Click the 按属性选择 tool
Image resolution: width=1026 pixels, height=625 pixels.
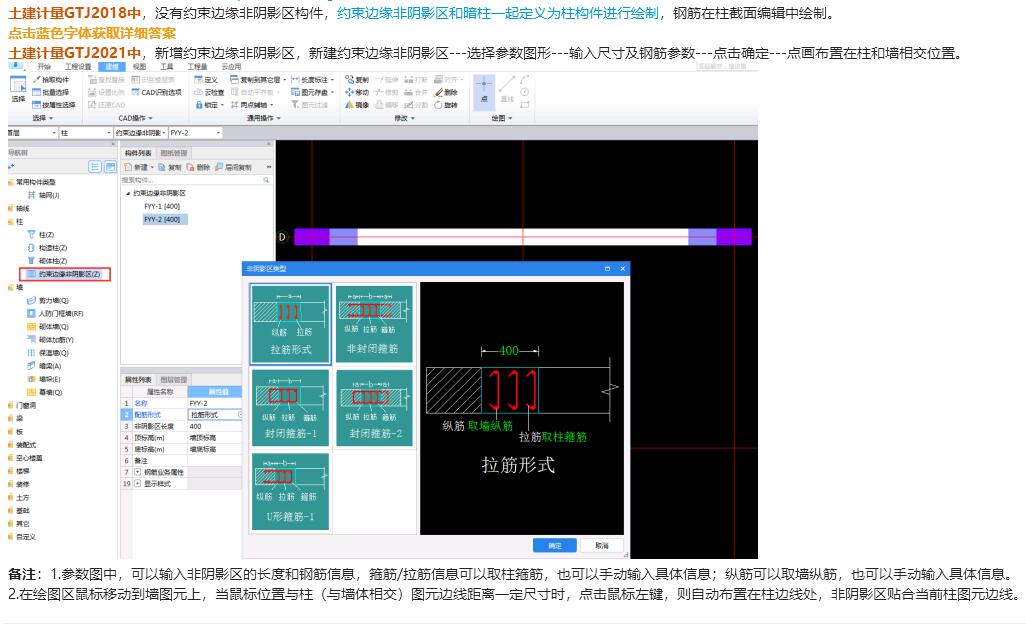coord(54,105)
